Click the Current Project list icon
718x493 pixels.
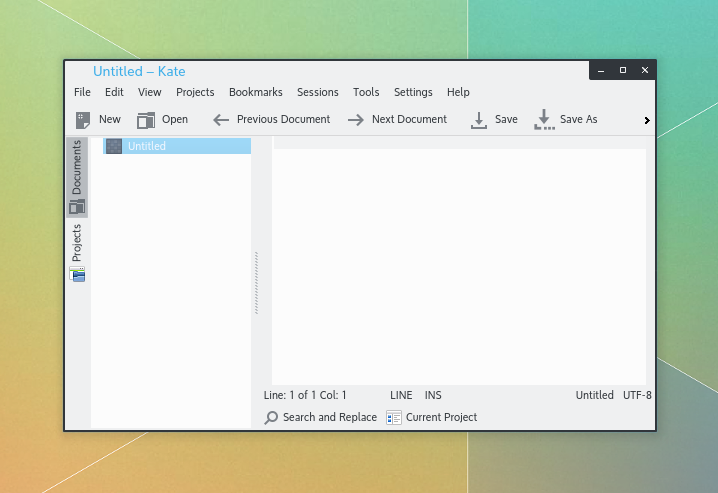394,417
